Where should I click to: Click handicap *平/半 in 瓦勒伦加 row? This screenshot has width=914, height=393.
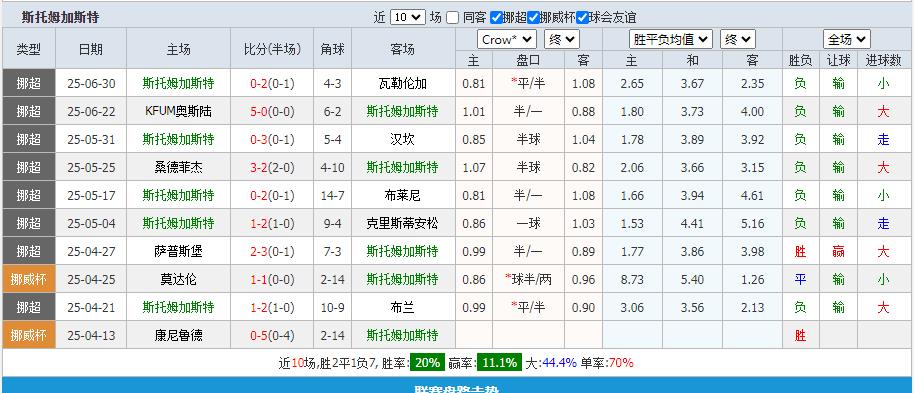pyautogui.click(x=528, y=83)
